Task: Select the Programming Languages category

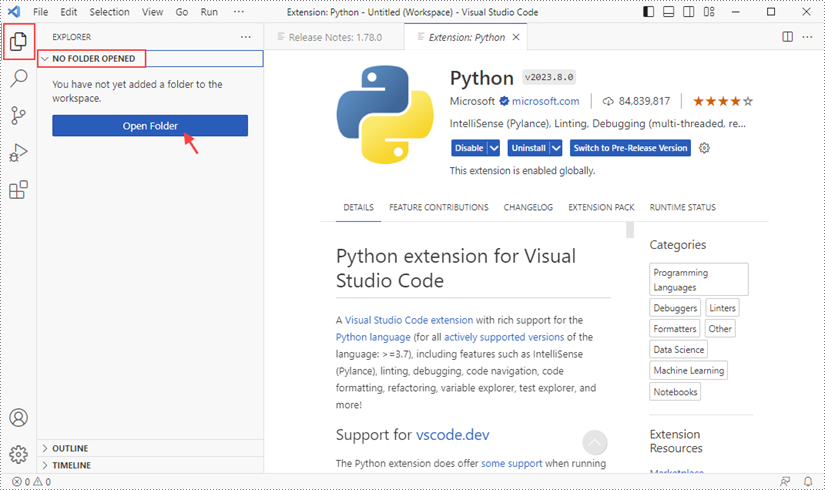Action: click(x=699, y=279)
